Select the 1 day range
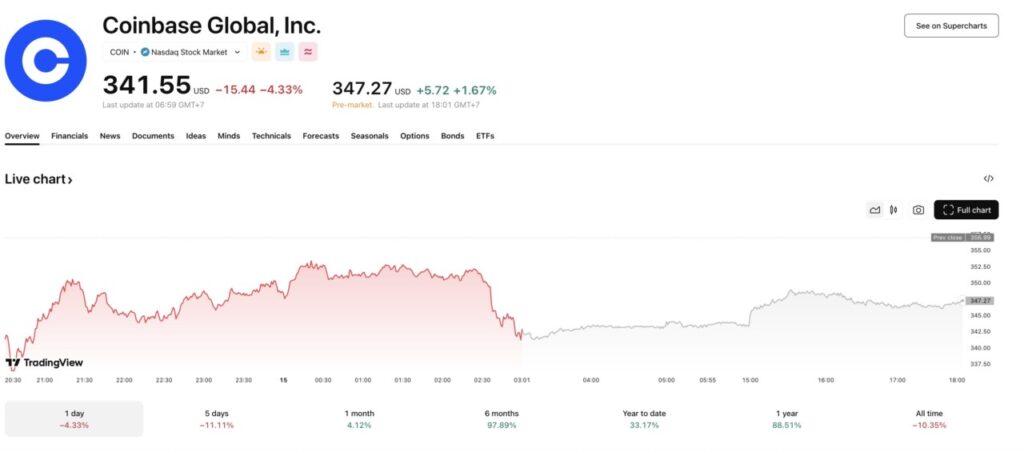The width and height of the screenshot is (1024, 452). 74,419
